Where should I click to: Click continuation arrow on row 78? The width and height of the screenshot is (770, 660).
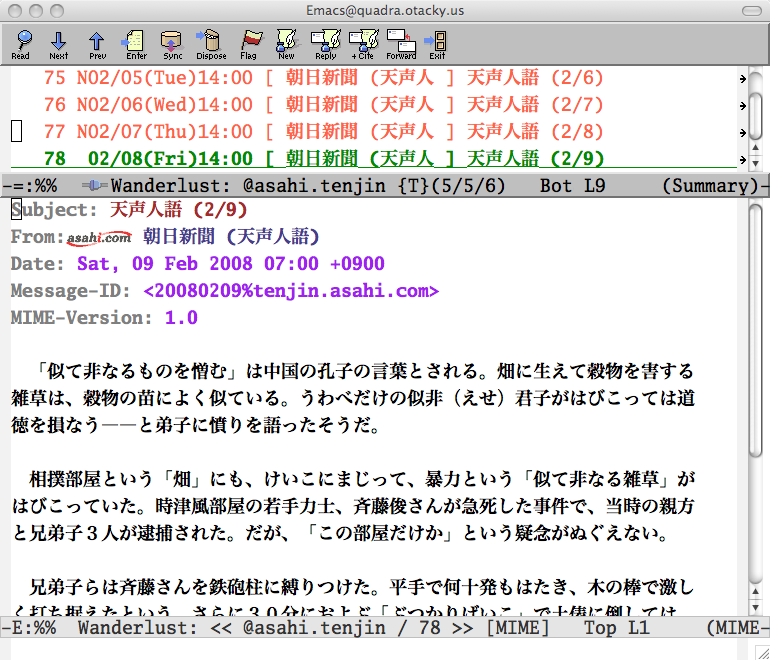[x=742, y=160]
